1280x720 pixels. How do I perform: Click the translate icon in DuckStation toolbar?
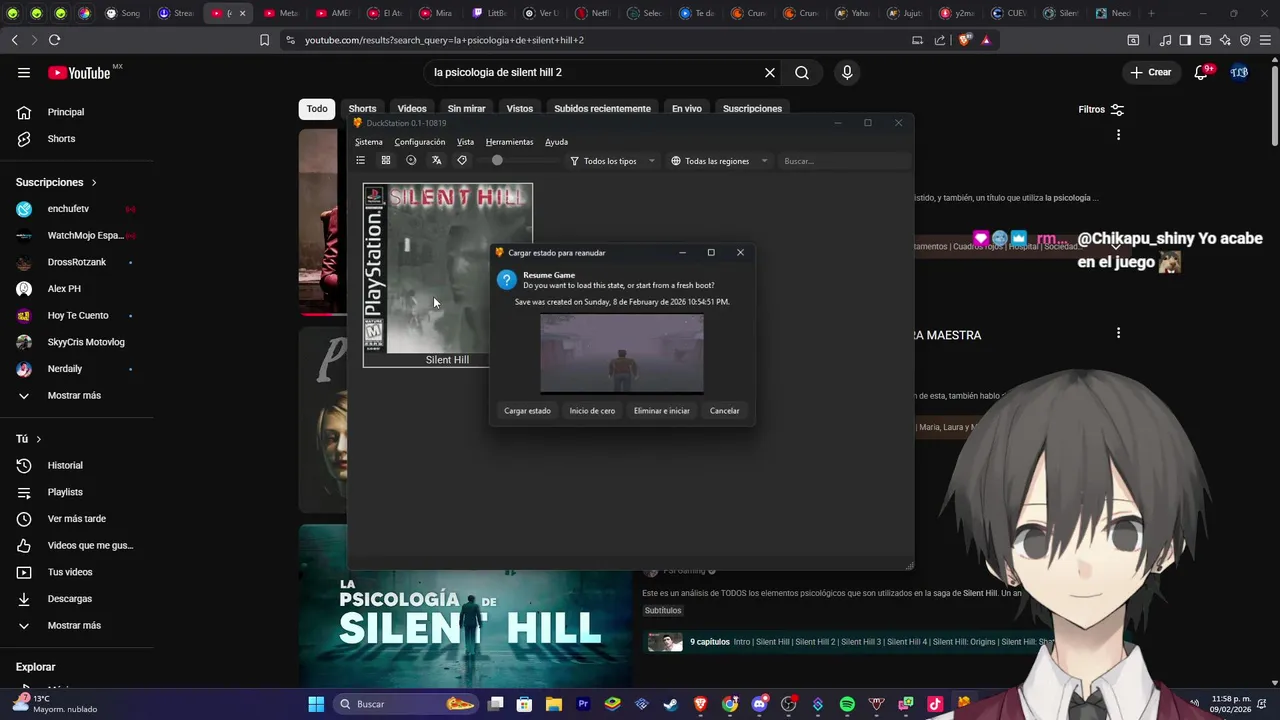[436, 160]
